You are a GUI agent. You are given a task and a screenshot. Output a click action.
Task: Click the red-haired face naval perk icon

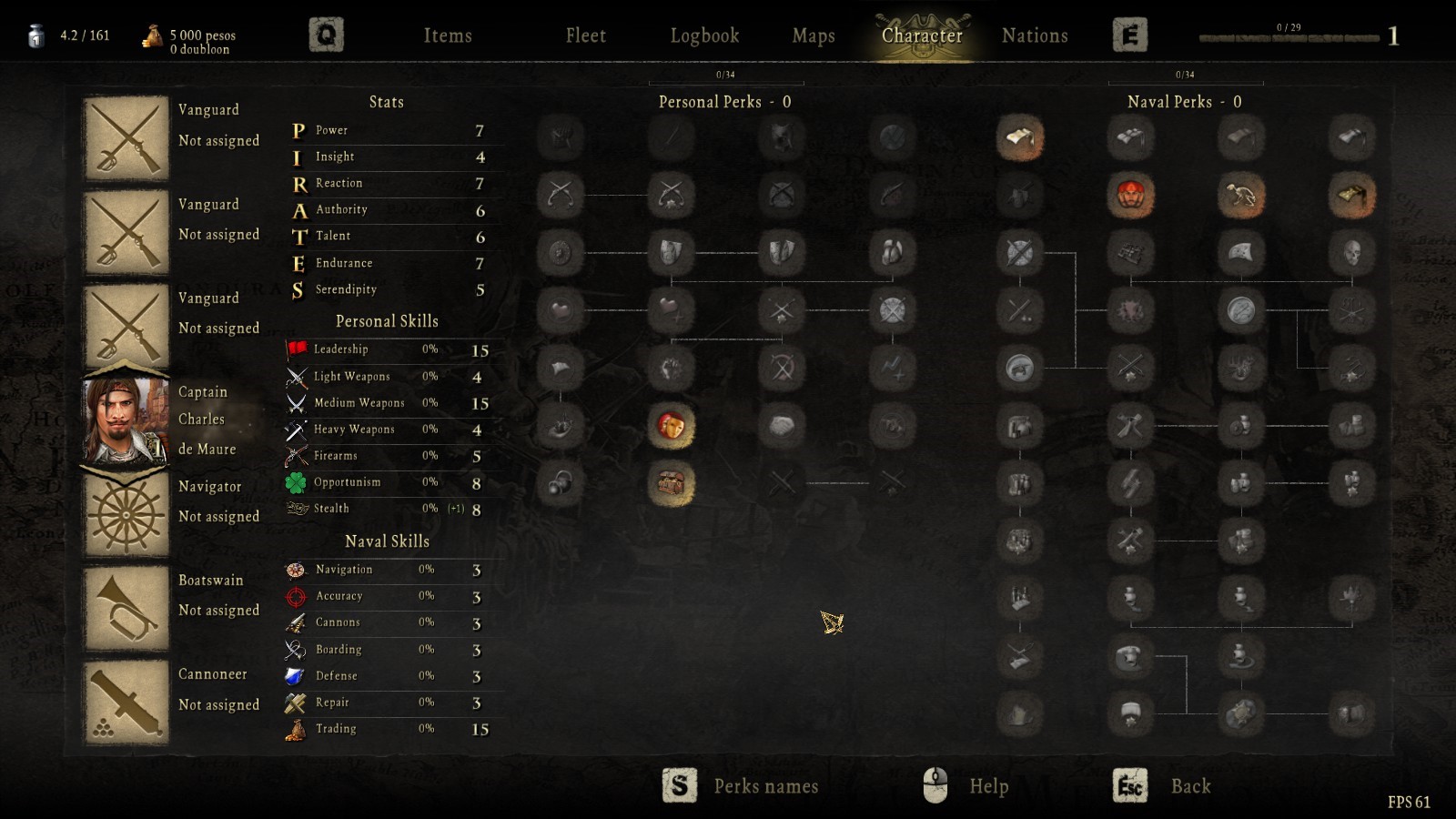[1130, 196]
